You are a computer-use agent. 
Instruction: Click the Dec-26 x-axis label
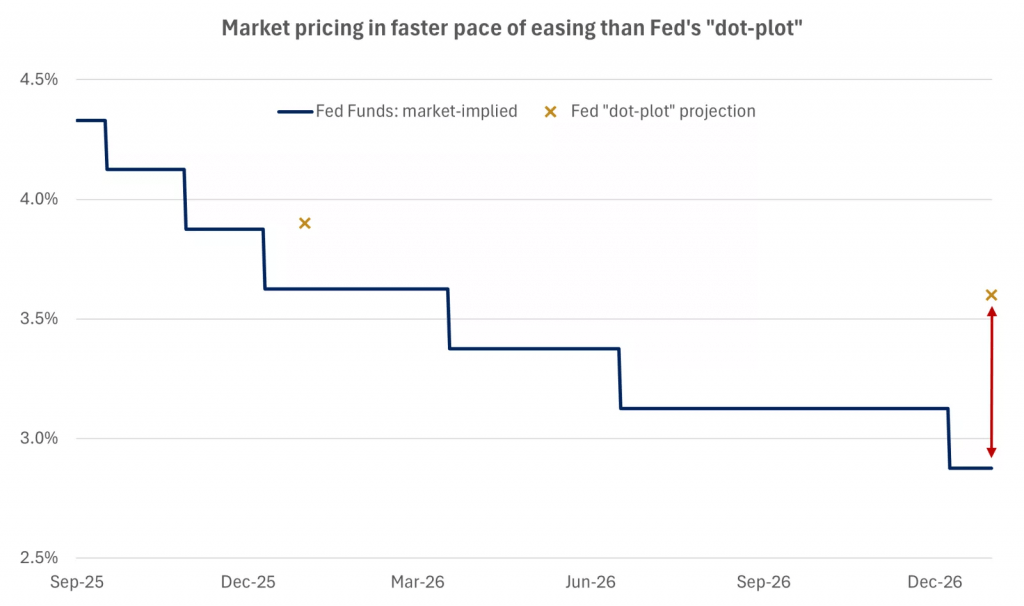click(x=934, y=582)
